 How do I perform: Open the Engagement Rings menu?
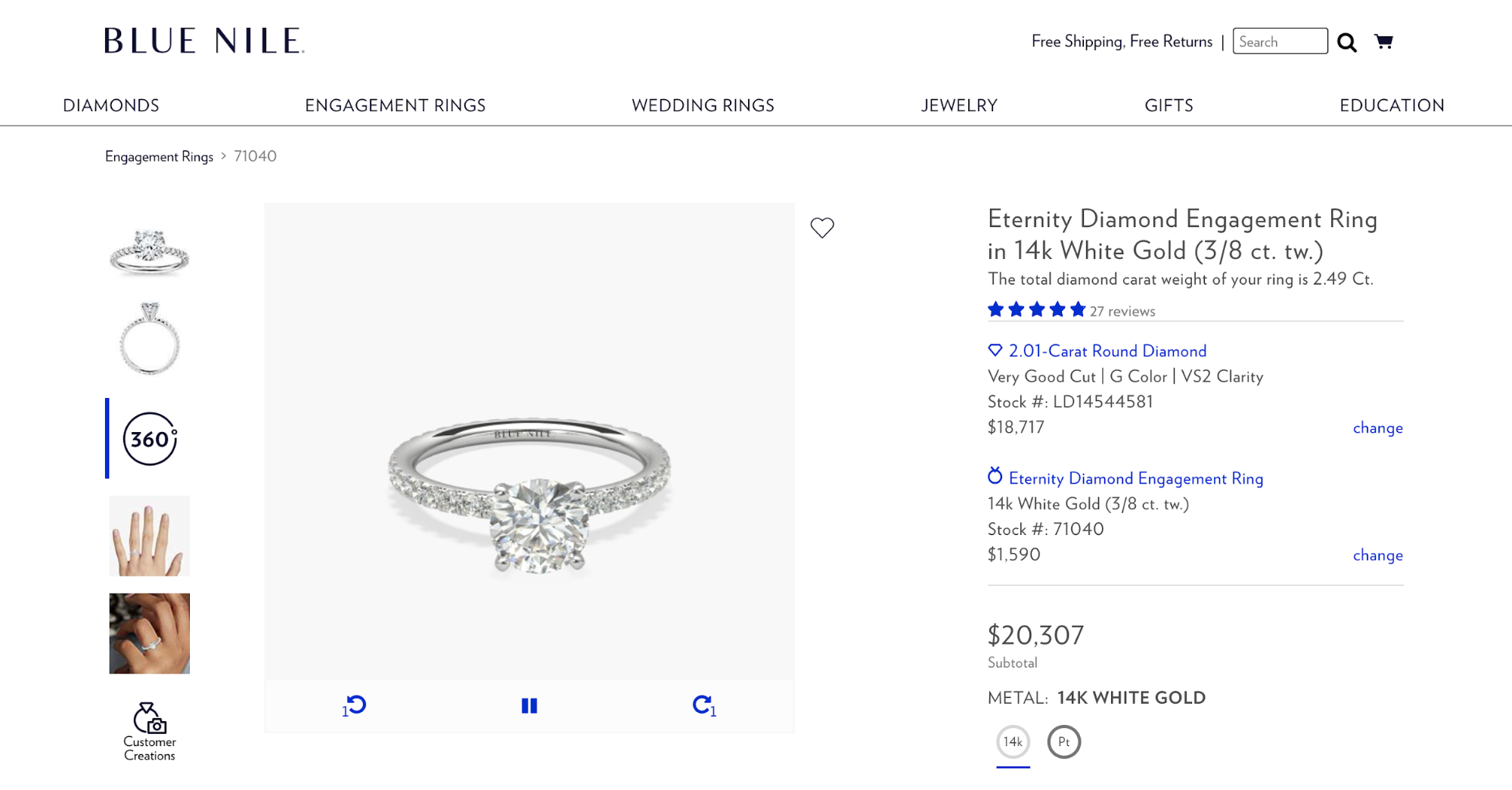click(x=396, y=105)
